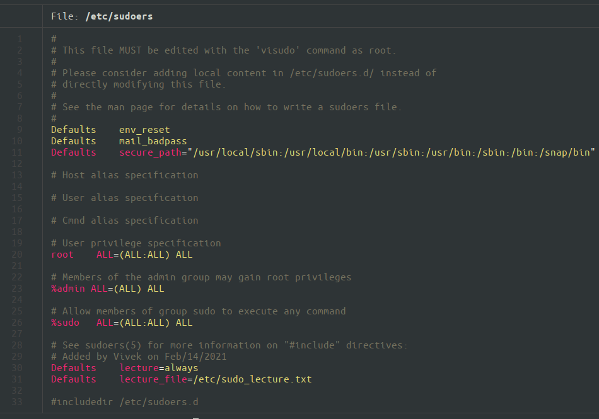Click the 'Allow members of group sudo' comment
The image size is (599, 419).
198,311
